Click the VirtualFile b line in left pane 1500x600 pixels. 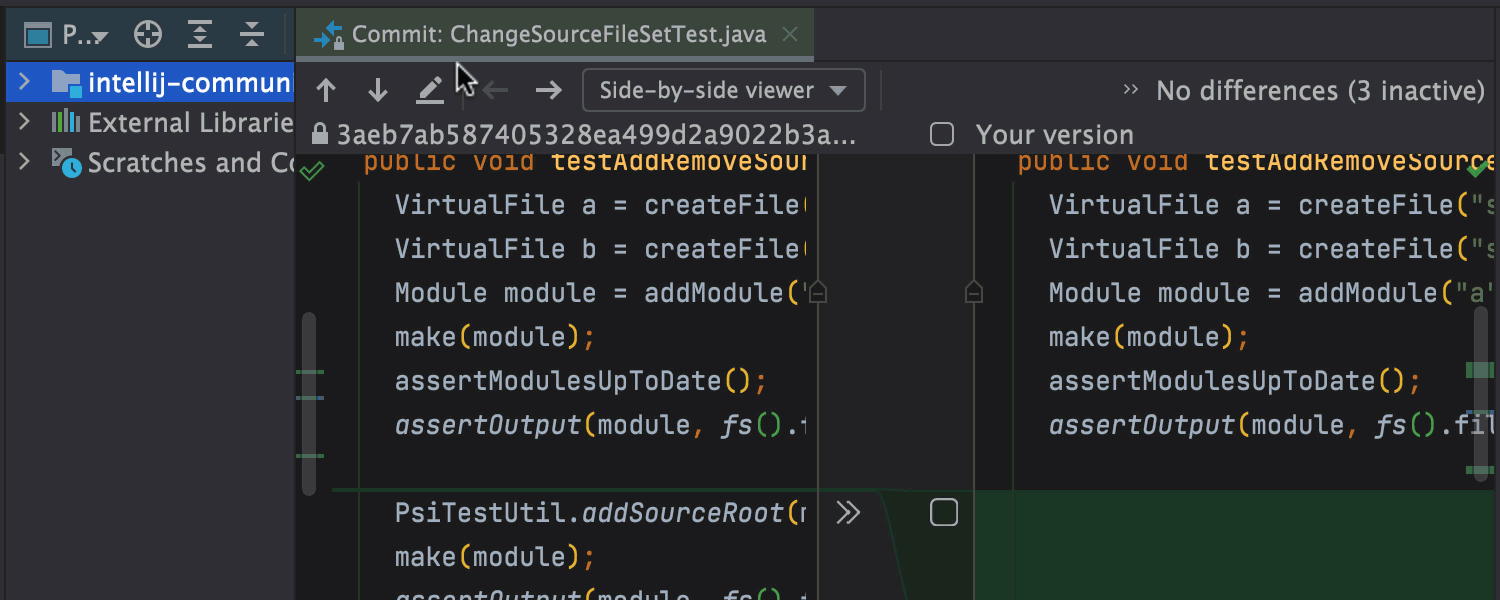click(x=600, y=249)
